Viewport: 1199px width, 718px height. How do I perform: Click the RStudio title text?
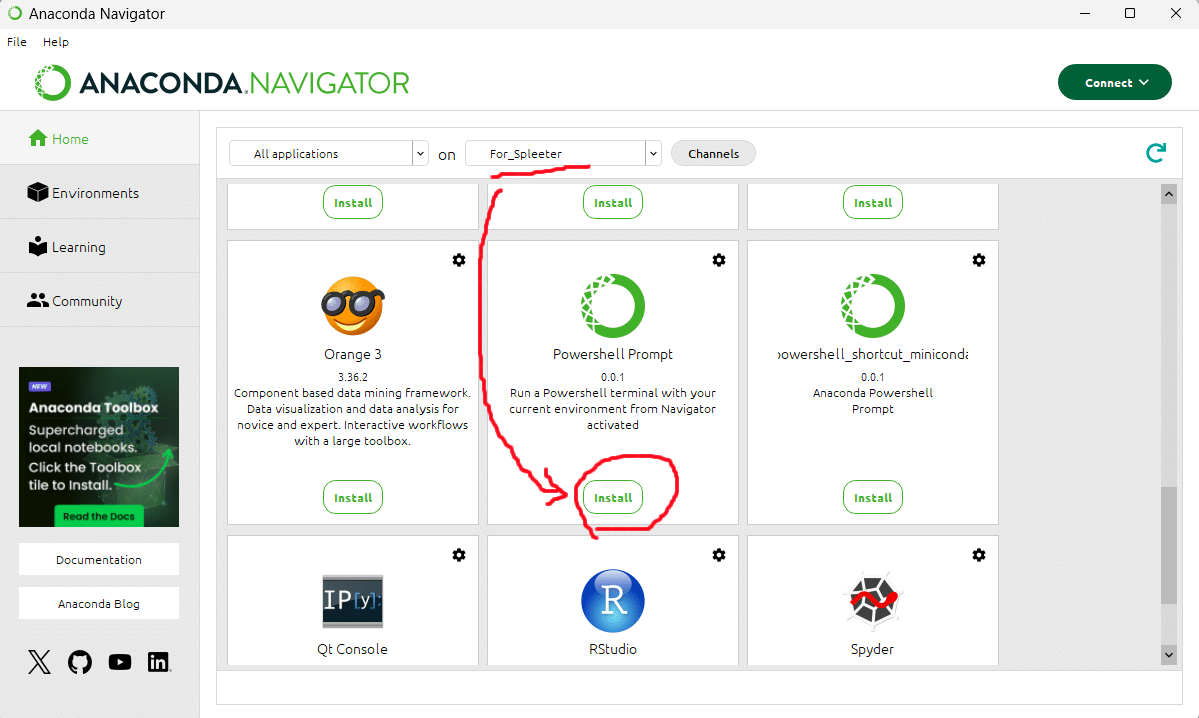612,649
